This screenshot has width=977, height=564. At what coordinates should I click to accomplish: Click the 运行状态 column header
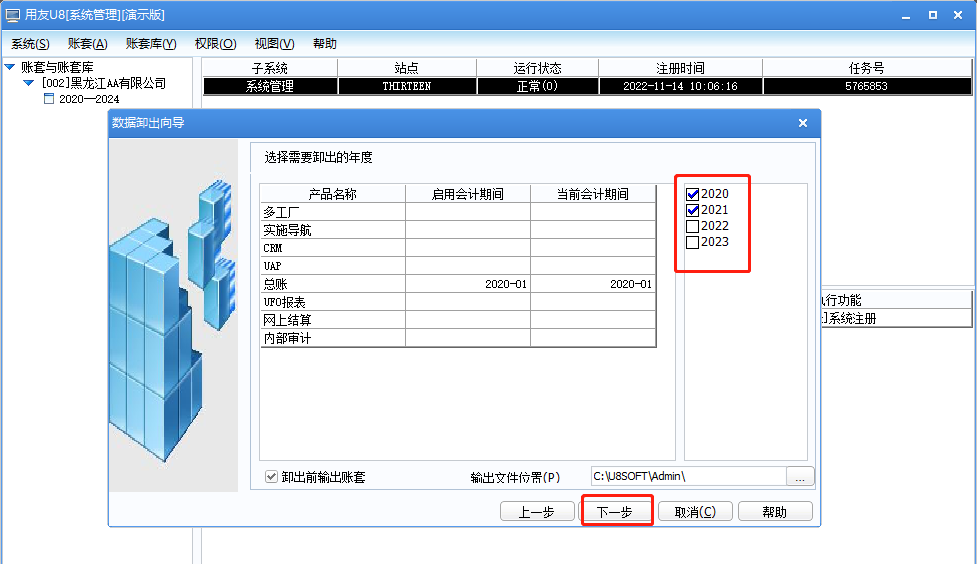tap(538, 68)
